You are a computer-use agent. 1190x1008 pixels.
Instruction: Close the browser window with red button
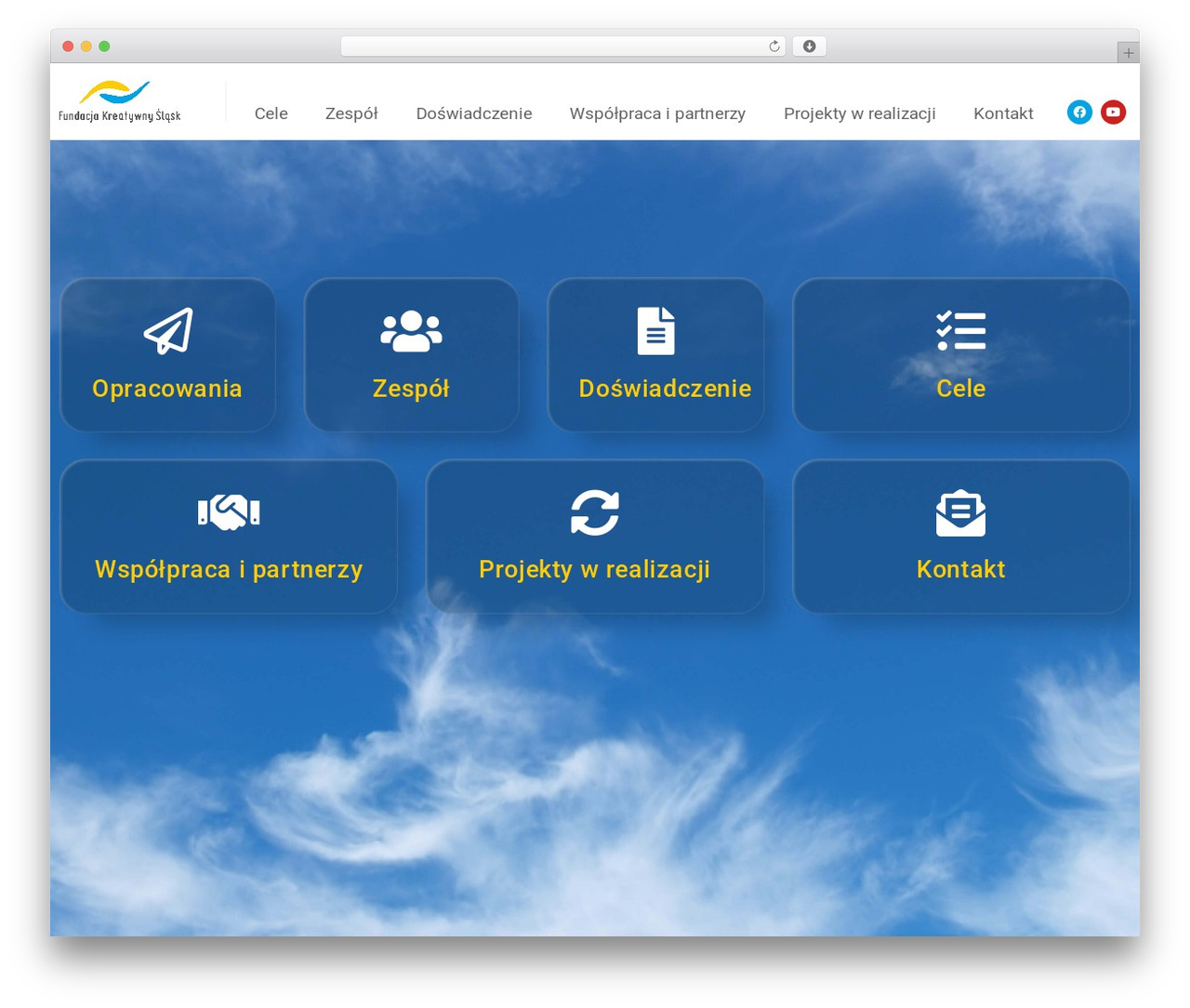coord(68,46)
